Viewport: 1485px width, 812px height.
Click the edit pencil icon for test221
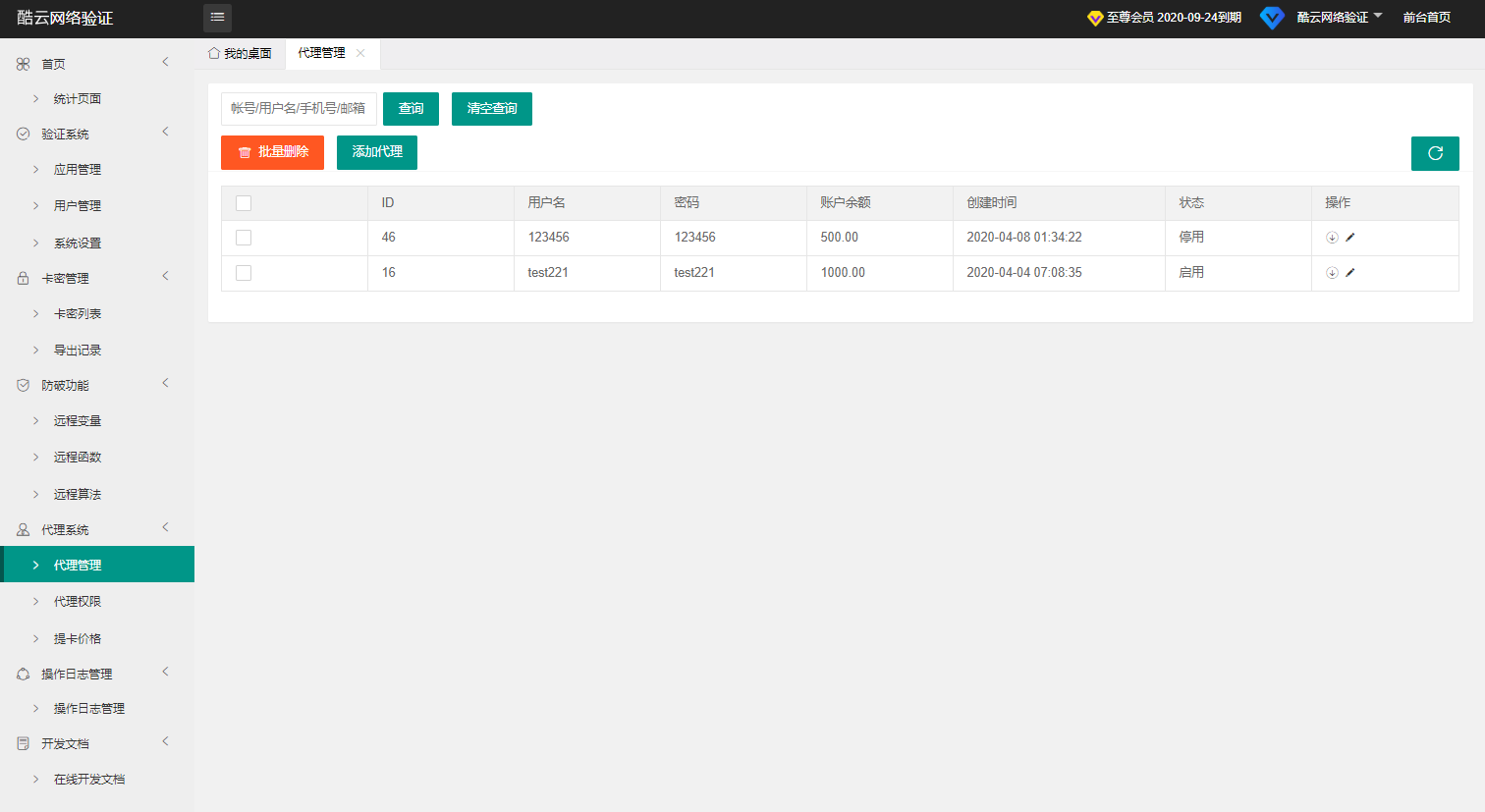[1349, 273]
